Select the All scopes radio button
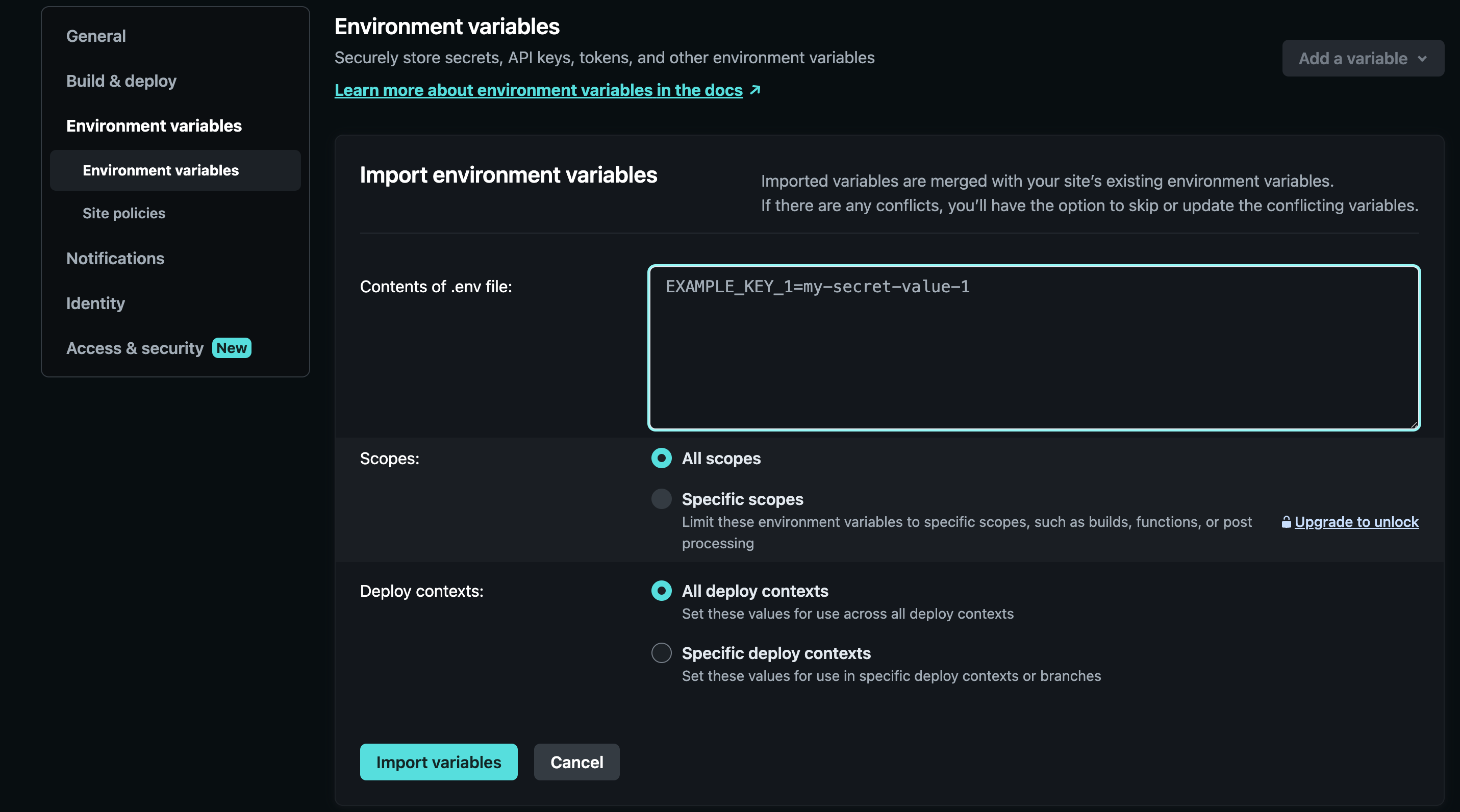The image size is (1460, 812). click(x=661, y=458)
